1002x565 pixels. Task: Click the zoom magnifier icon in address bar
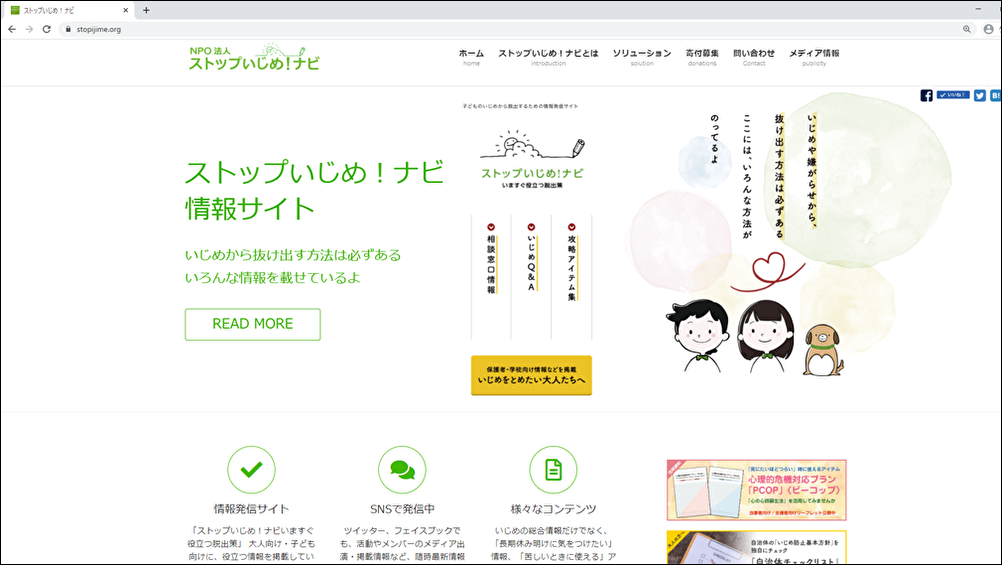[x=967, y=29]
